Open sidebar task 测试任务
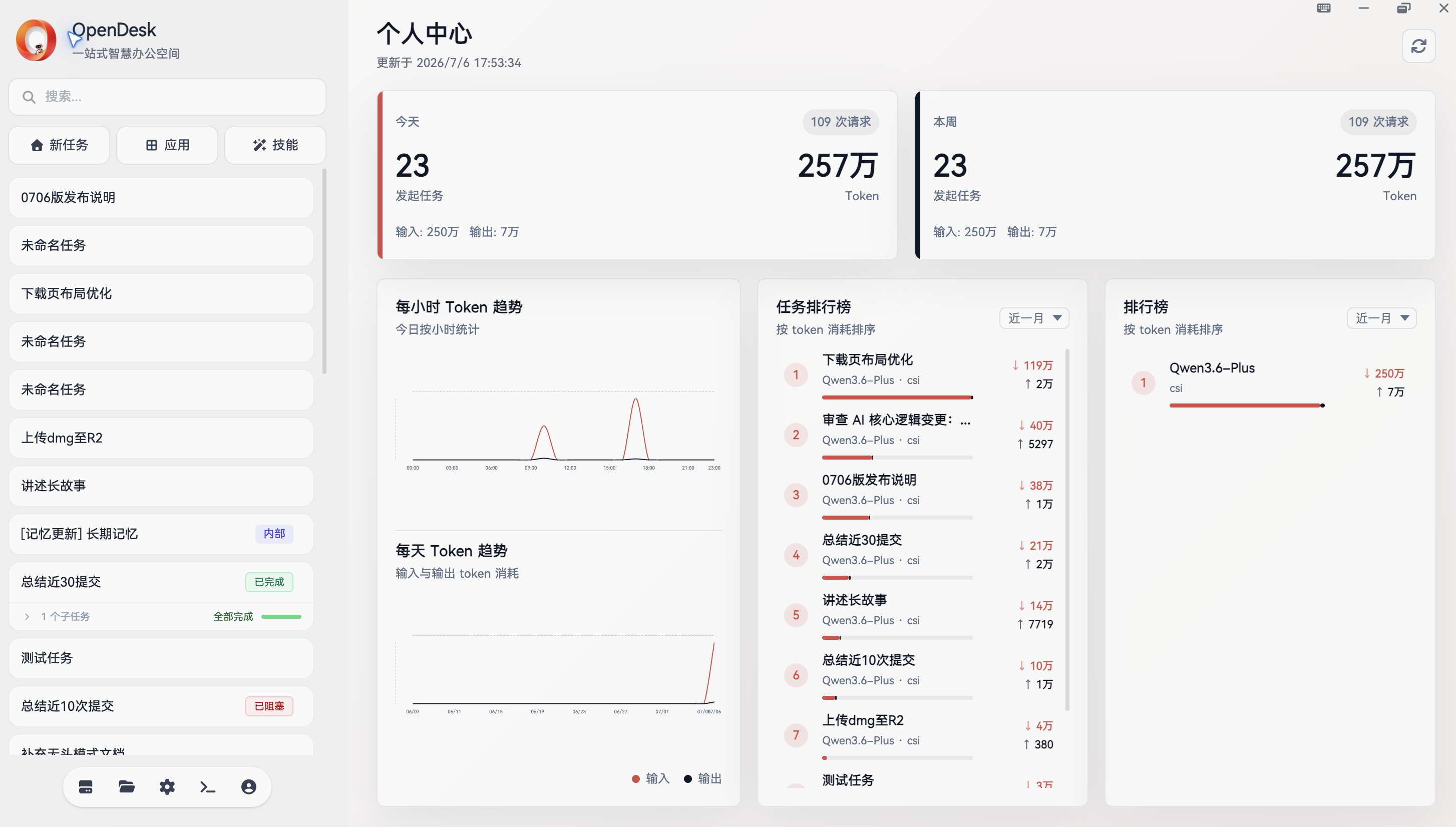The height and width of the screenshot is (827, 1456). [x=161, y=658]
